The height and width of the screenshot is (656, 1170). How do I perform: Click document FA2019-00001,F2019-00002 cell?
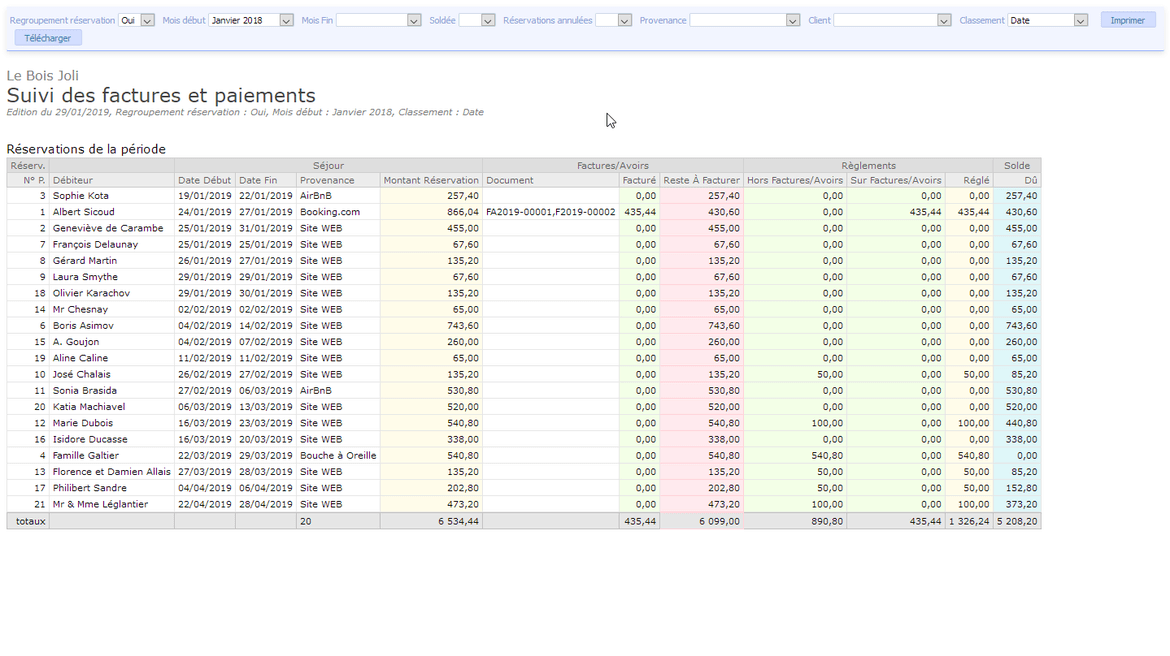click(x=550, y=212)
